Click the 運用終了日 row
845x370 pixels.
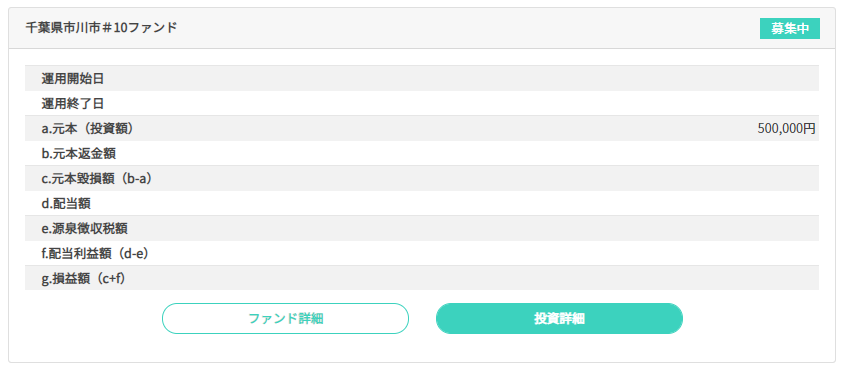[422, 103]
